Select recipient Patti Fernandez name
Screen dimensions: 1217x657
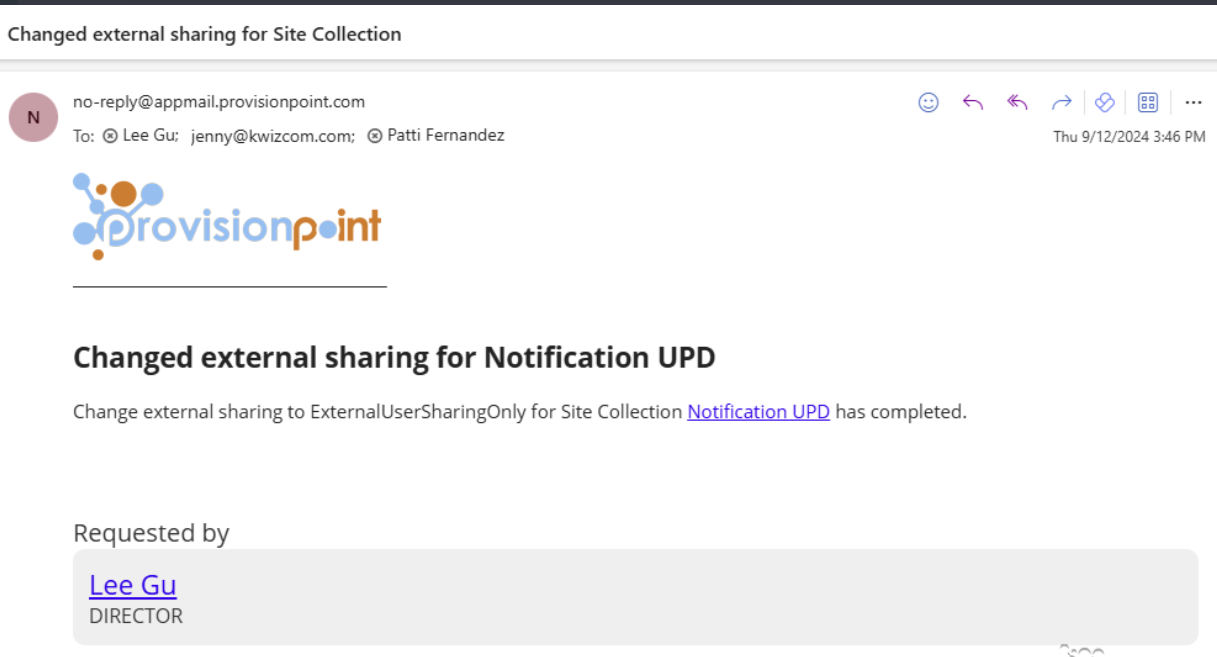445,136
